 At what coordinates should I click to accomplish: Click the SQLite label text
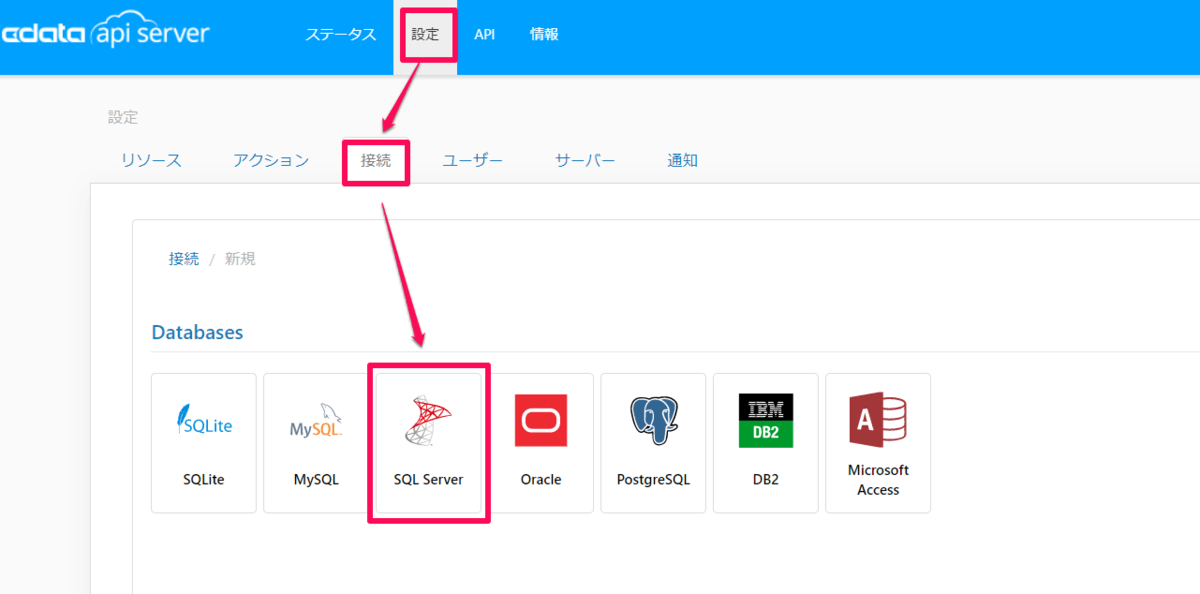coord(204,479)
